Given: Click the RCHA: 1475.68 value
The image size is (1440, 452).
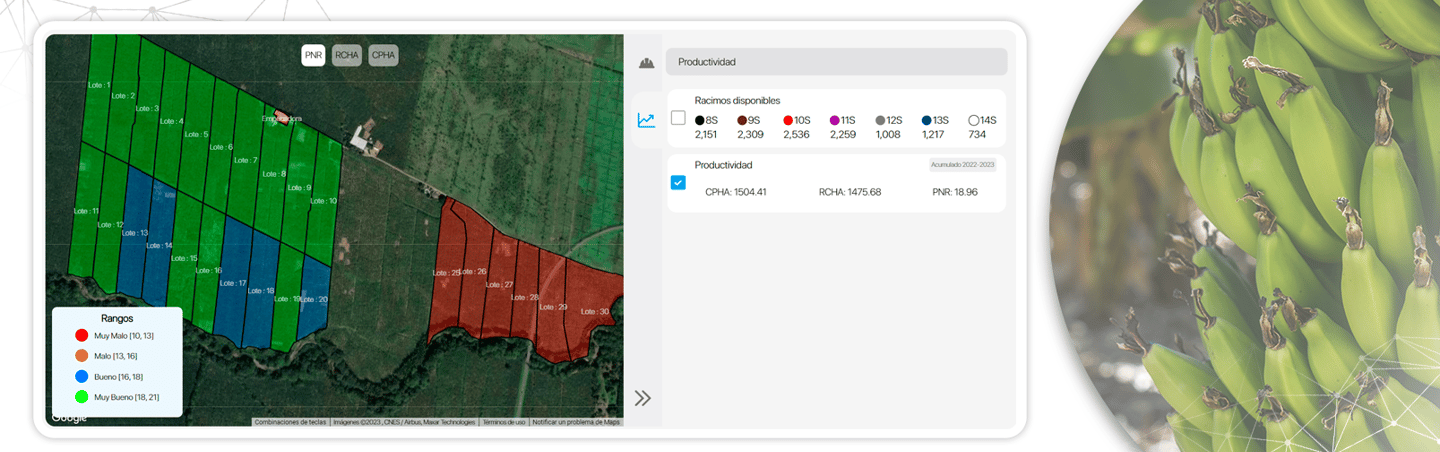Looking at the screenshot, I should (849, 192).
